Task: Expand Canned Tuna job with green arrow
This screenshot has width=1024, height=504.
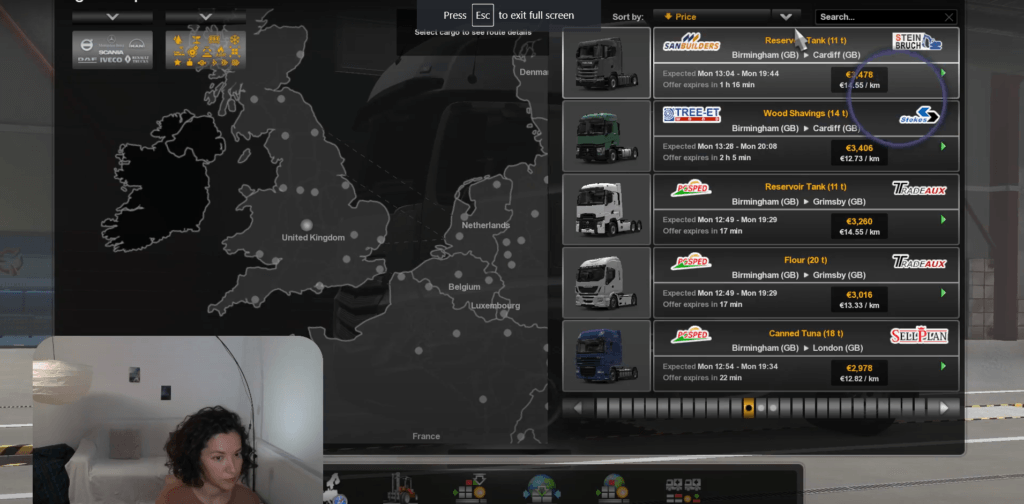Action: point(943,366)
